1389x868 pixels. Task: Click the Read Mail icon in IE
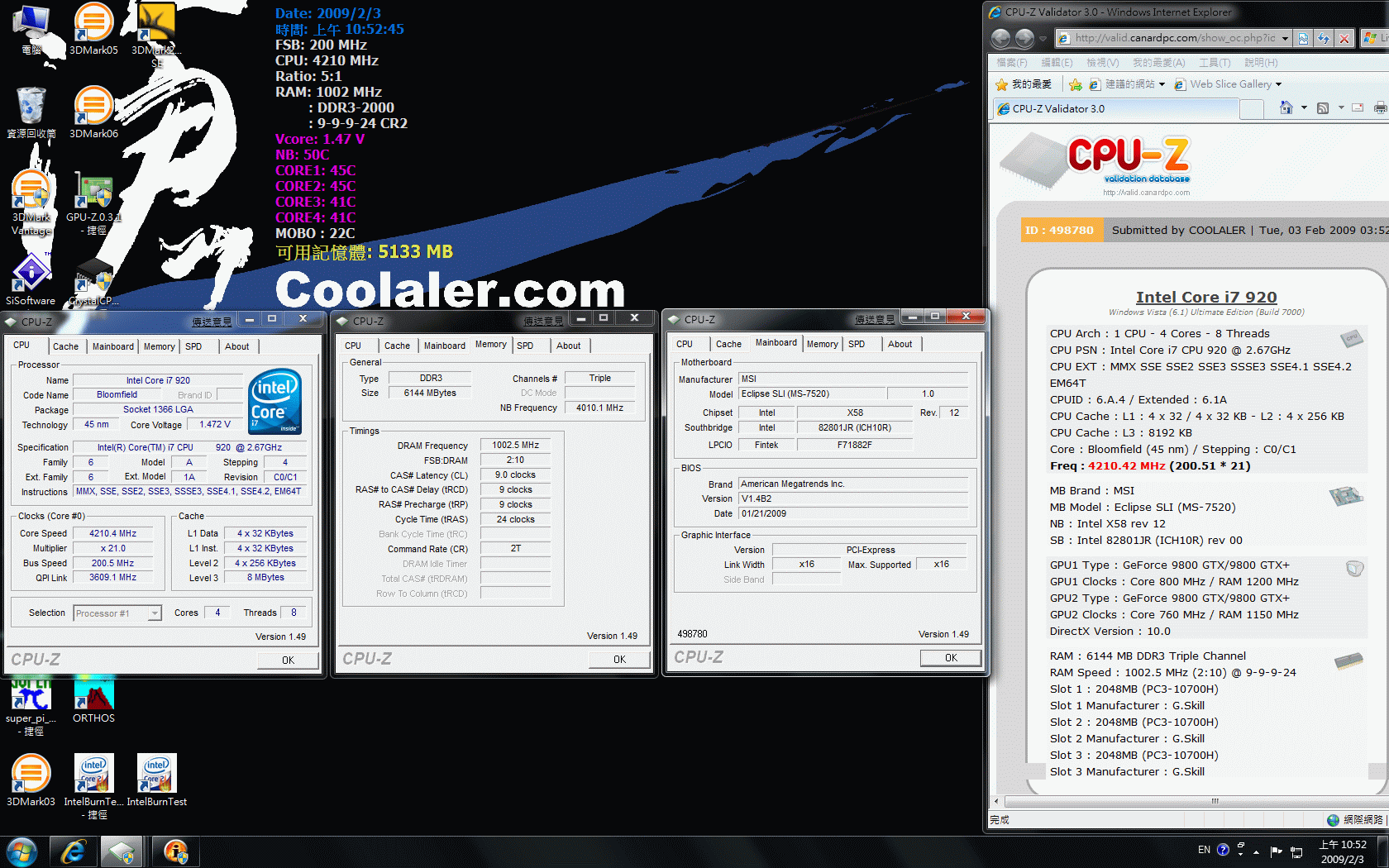(x=1358, y=107)
